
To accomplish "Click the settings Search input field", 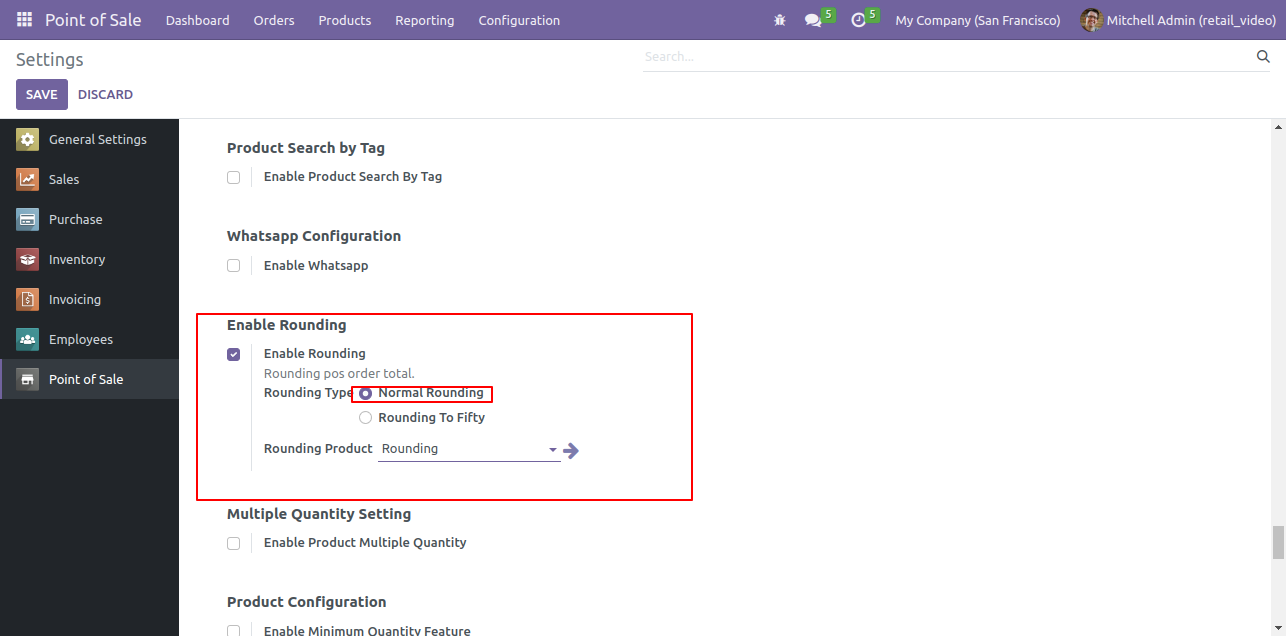I will click(x=947, y=57).
